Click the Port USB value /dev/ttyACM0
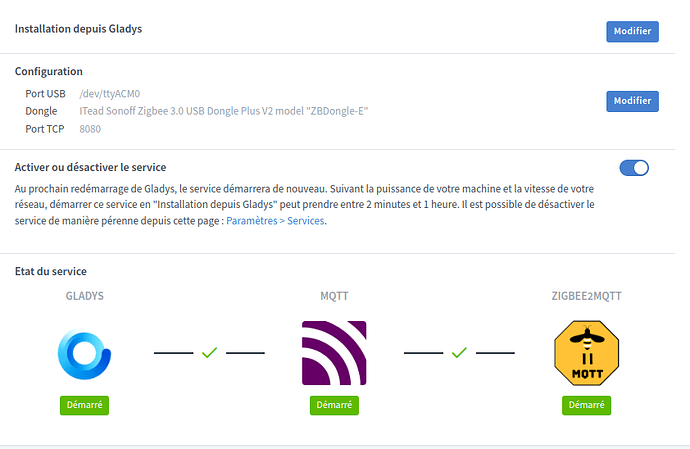This screenshot has width=690, height=449. coord(110,93)
